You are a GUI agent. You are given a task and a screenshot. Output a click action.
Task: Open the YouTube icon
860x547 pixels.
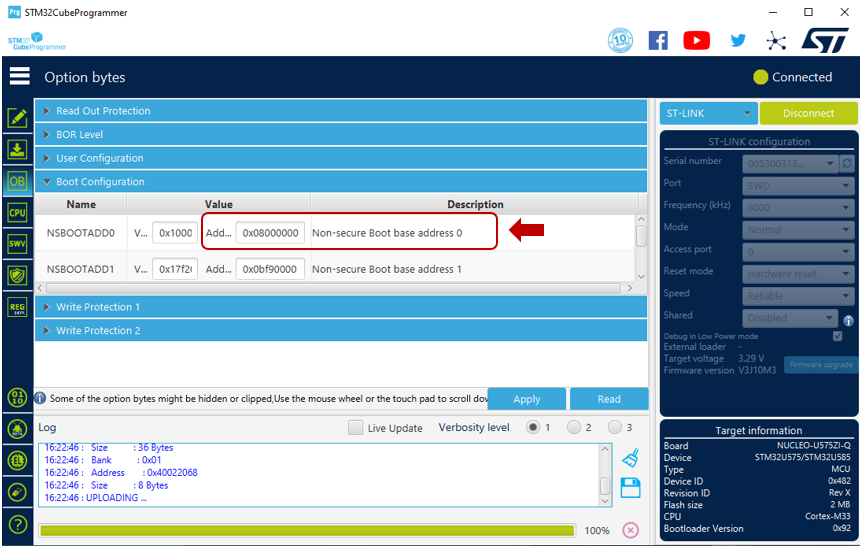coord(697,41)
